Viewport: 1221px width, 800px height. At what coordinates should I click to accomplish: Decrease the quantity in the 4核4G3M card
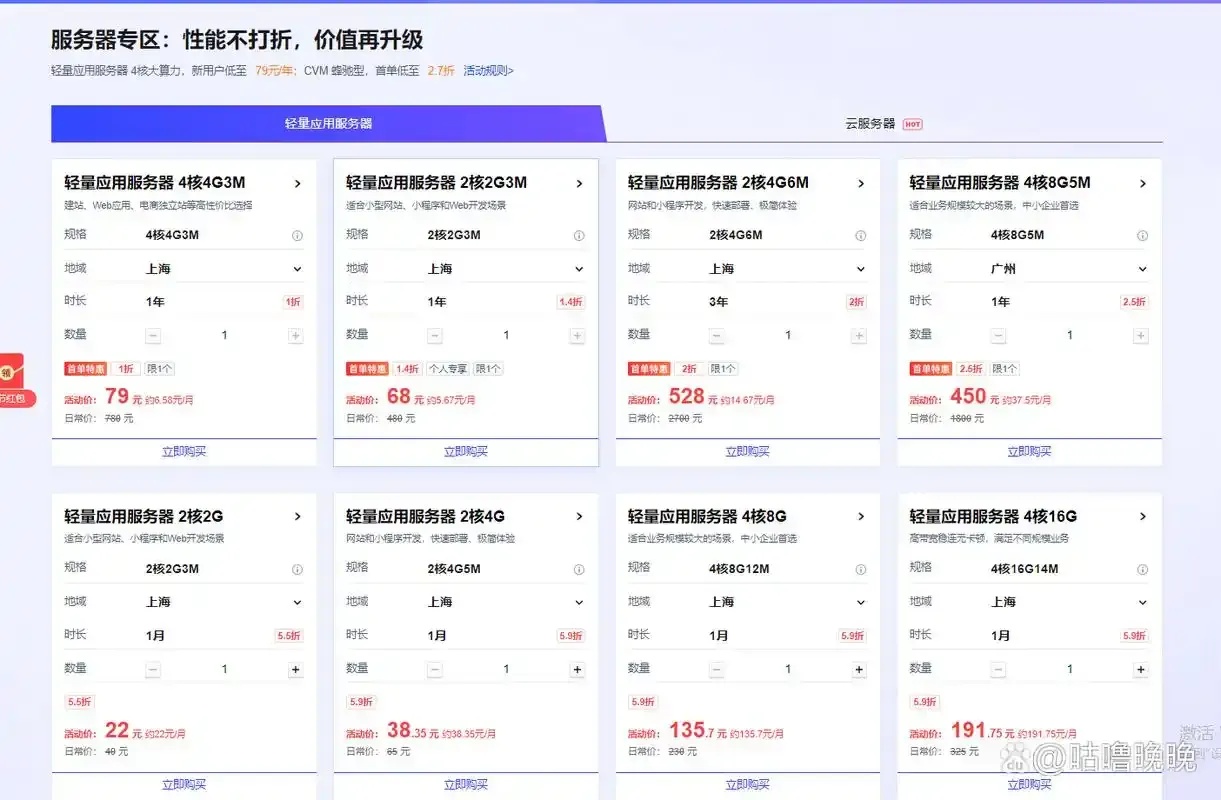[153, 336]
